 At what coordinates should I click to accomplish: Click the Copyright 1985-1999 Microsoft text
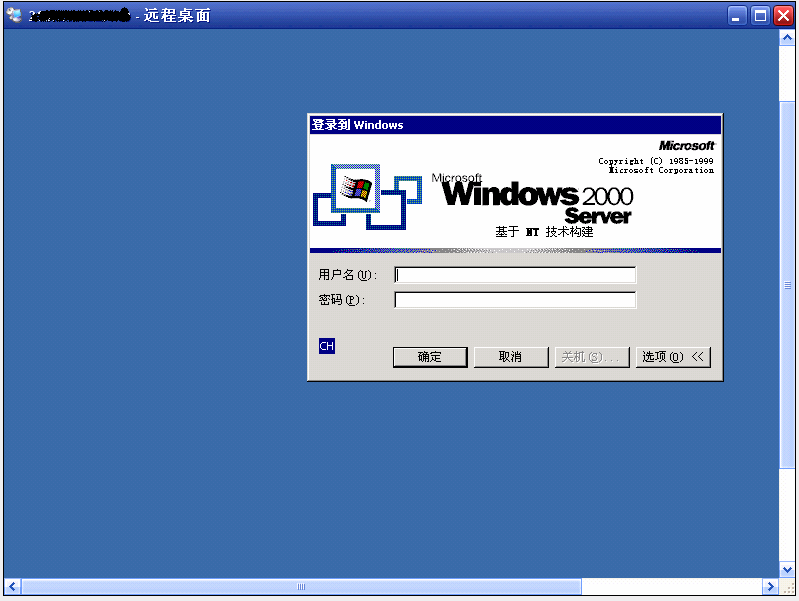656,166
